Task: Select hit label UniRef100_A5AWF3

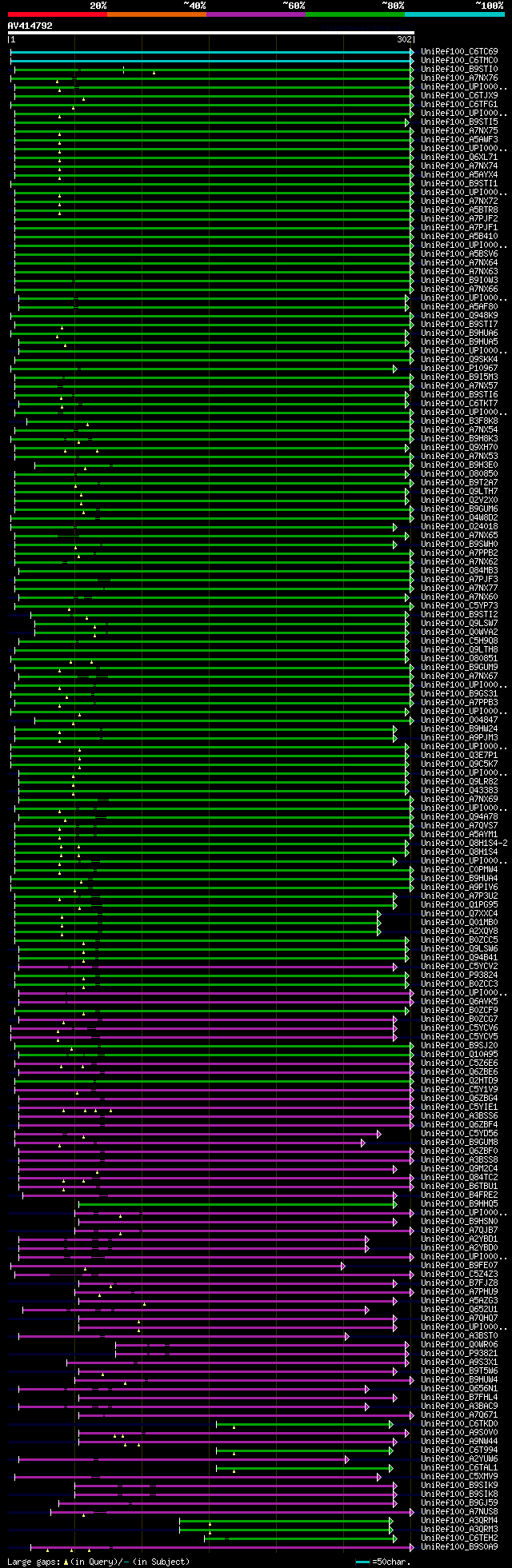Action: pos(459,140)
